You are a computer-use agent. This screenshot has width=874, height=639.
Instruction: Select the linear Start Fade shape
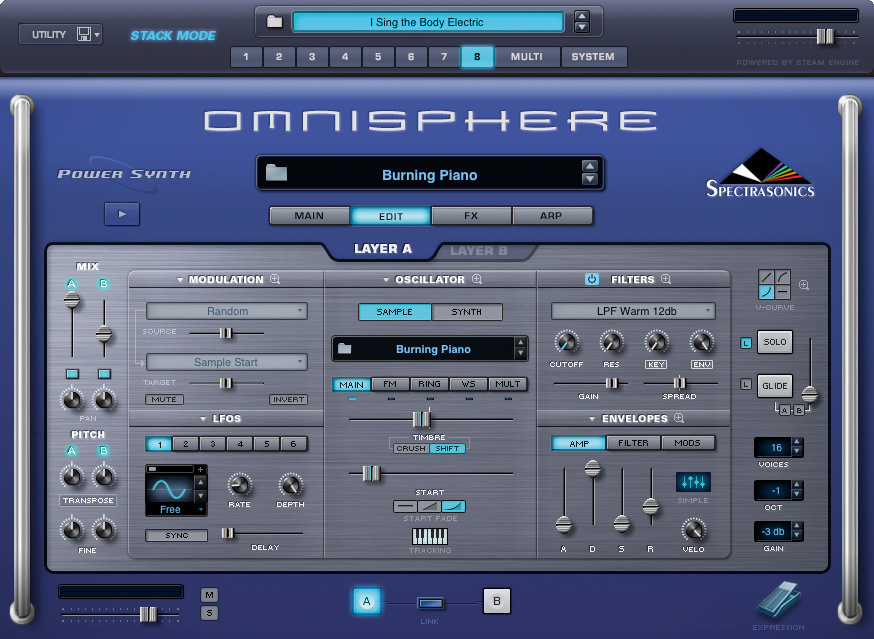click(429, 506)
